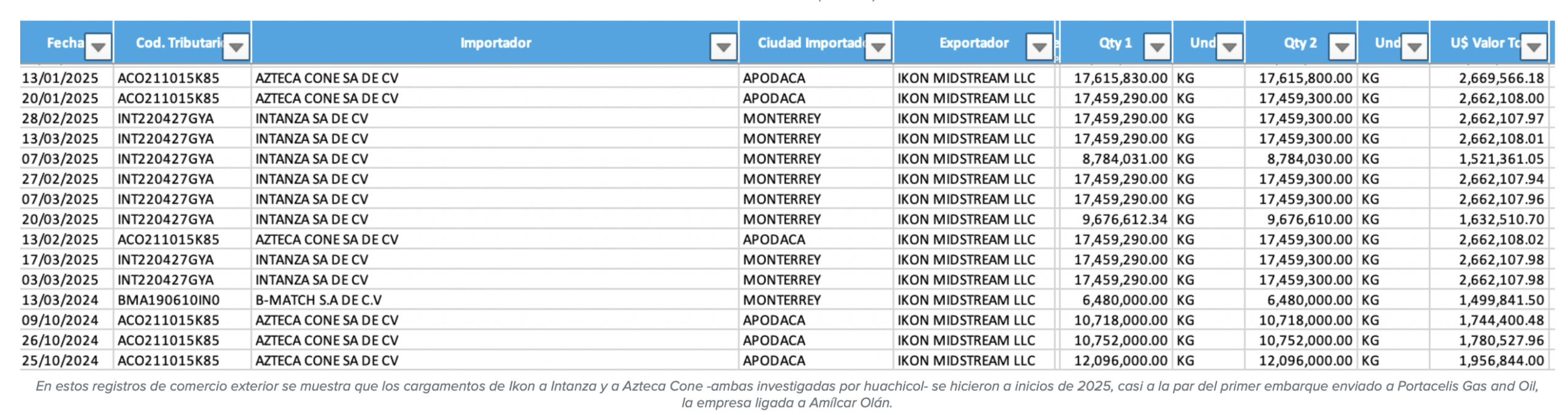Open the Fecha column filter dropdown
Image resolution: width=1568 pixels, height=415 pixels.
coord(98,47)
